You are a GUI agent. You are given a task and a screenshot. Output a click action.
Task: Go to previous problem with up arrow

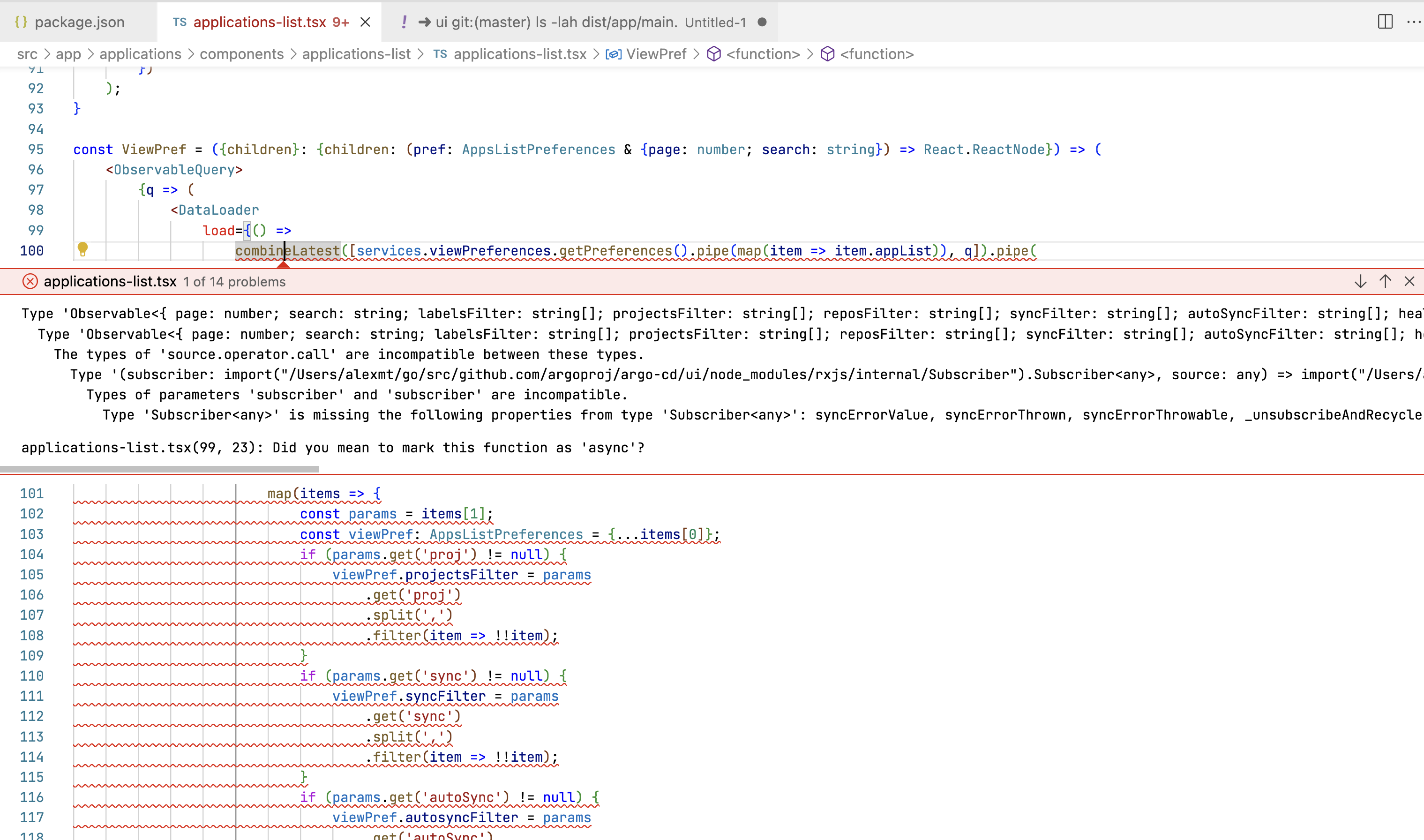pyautogui.click(x=1386, y=281)
